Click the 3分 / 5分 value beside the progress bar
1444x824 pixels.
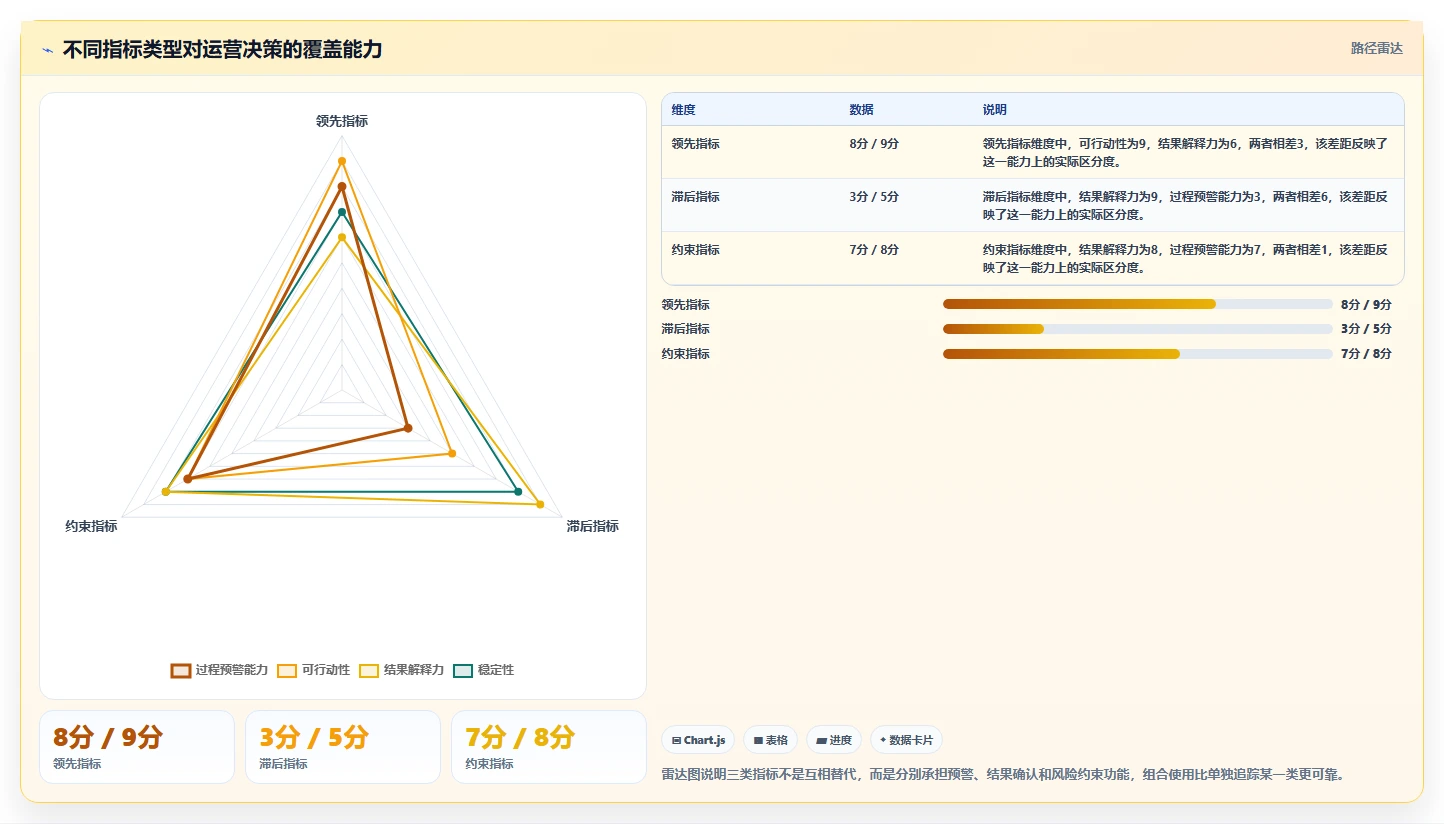(x=1366, y=329)
